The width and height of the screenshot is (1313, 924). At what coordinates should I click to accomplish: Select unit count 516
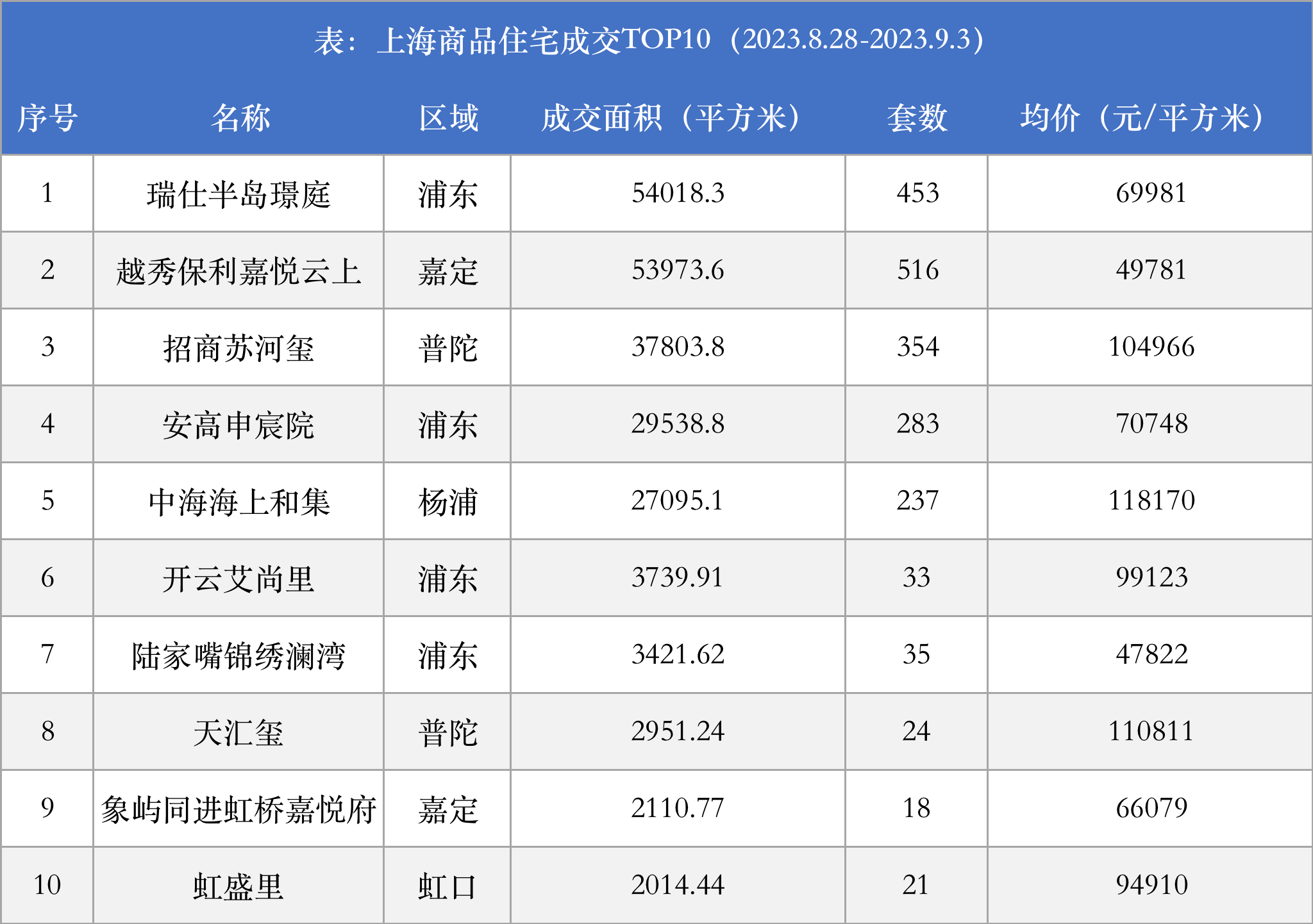(917, 270)
